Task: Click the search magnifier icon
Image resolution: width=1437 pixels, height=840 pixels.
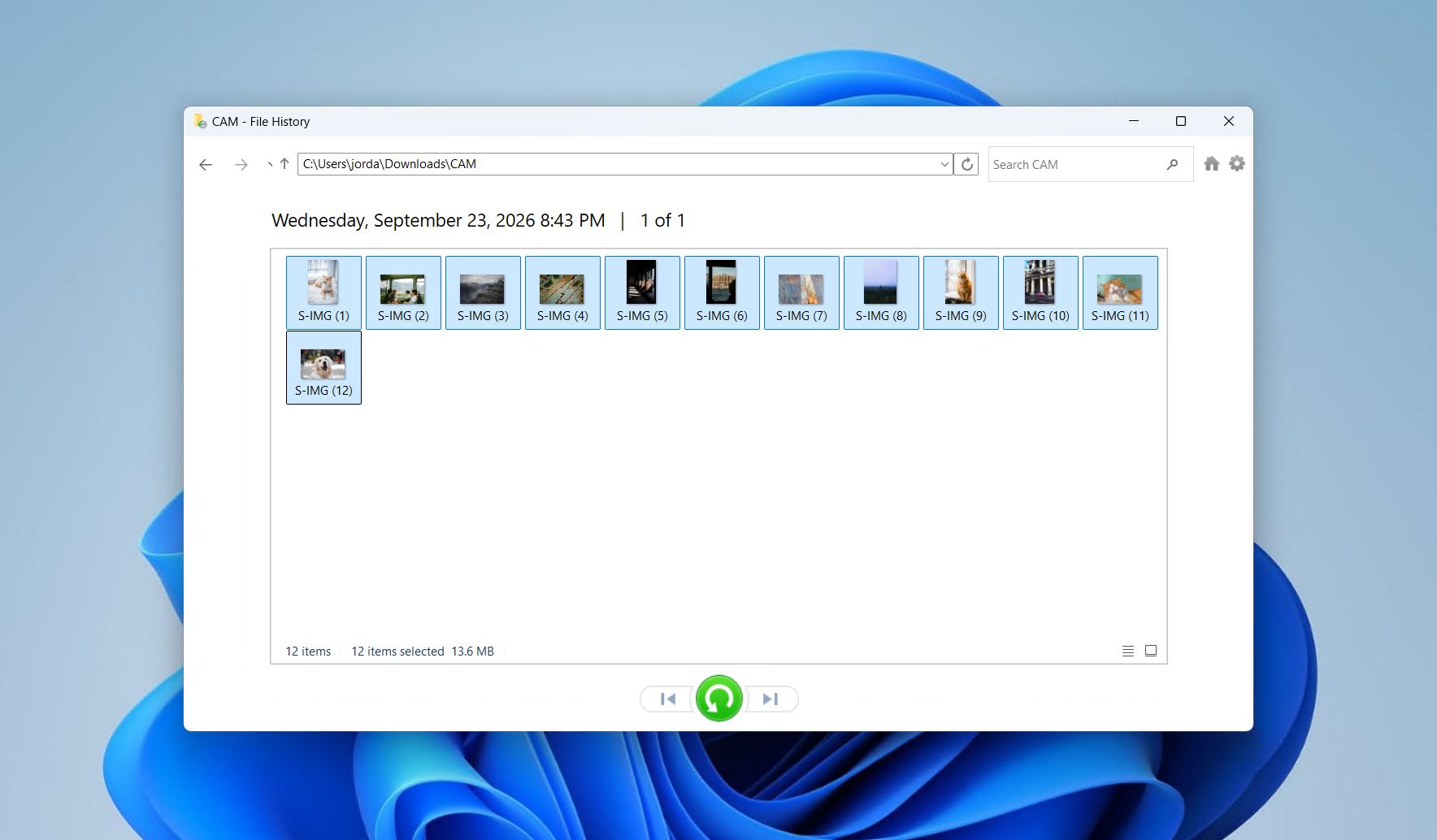Action: tap(1172, 164)
